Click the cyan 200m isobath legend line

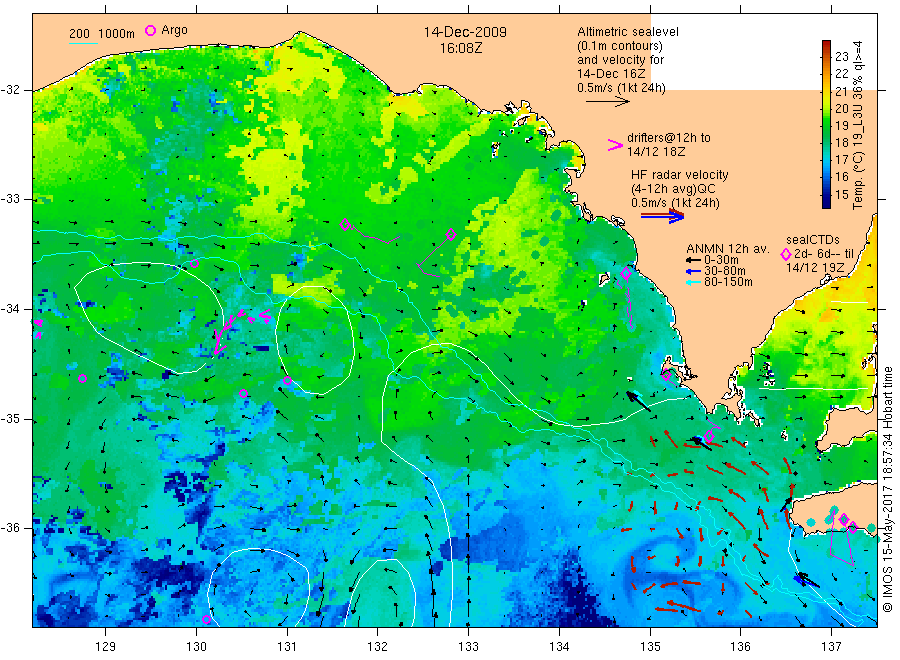coord(83,43)
